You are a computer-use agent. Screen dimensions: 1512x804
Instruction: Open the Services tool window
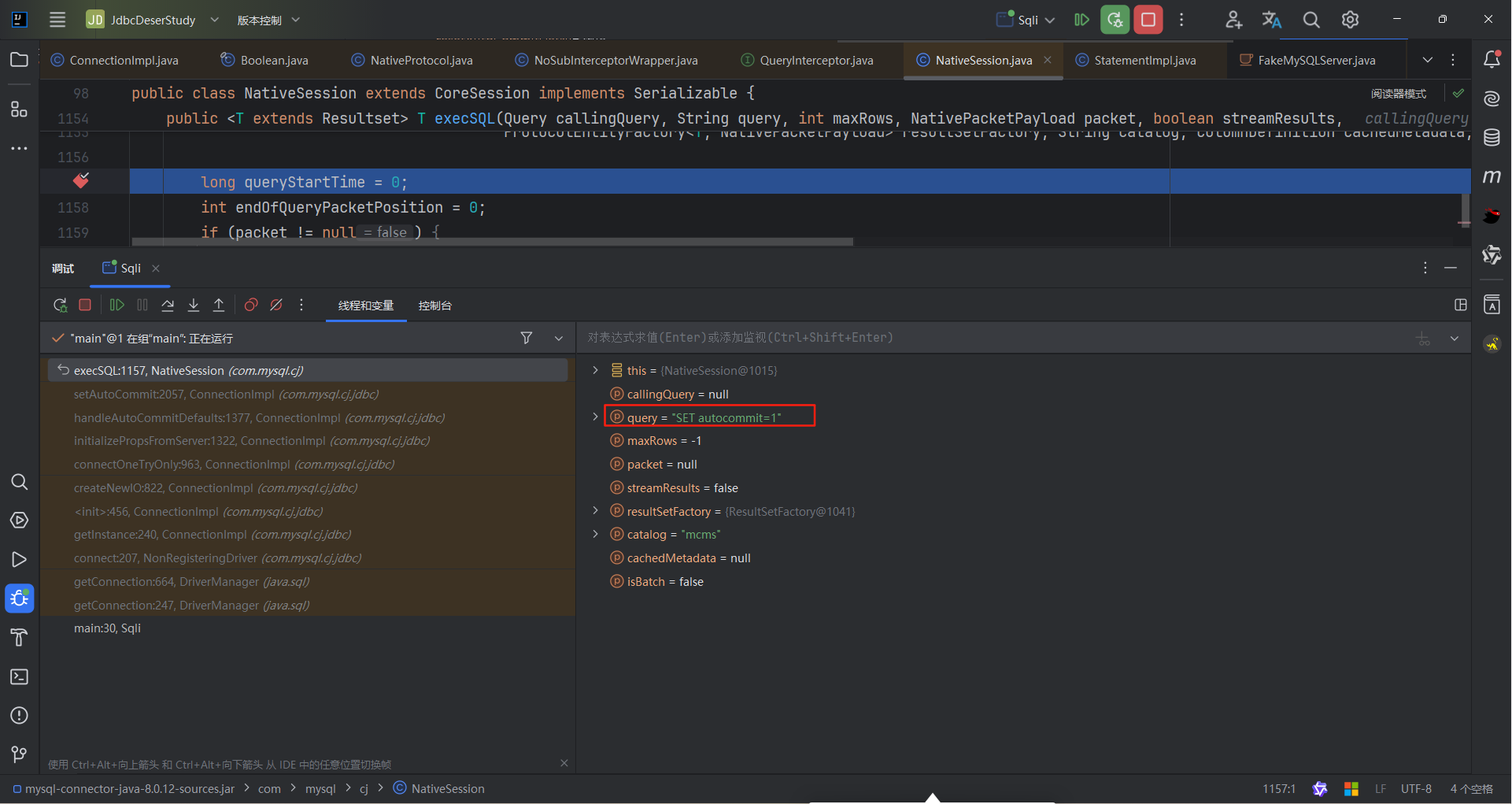[x=19, y=521]
